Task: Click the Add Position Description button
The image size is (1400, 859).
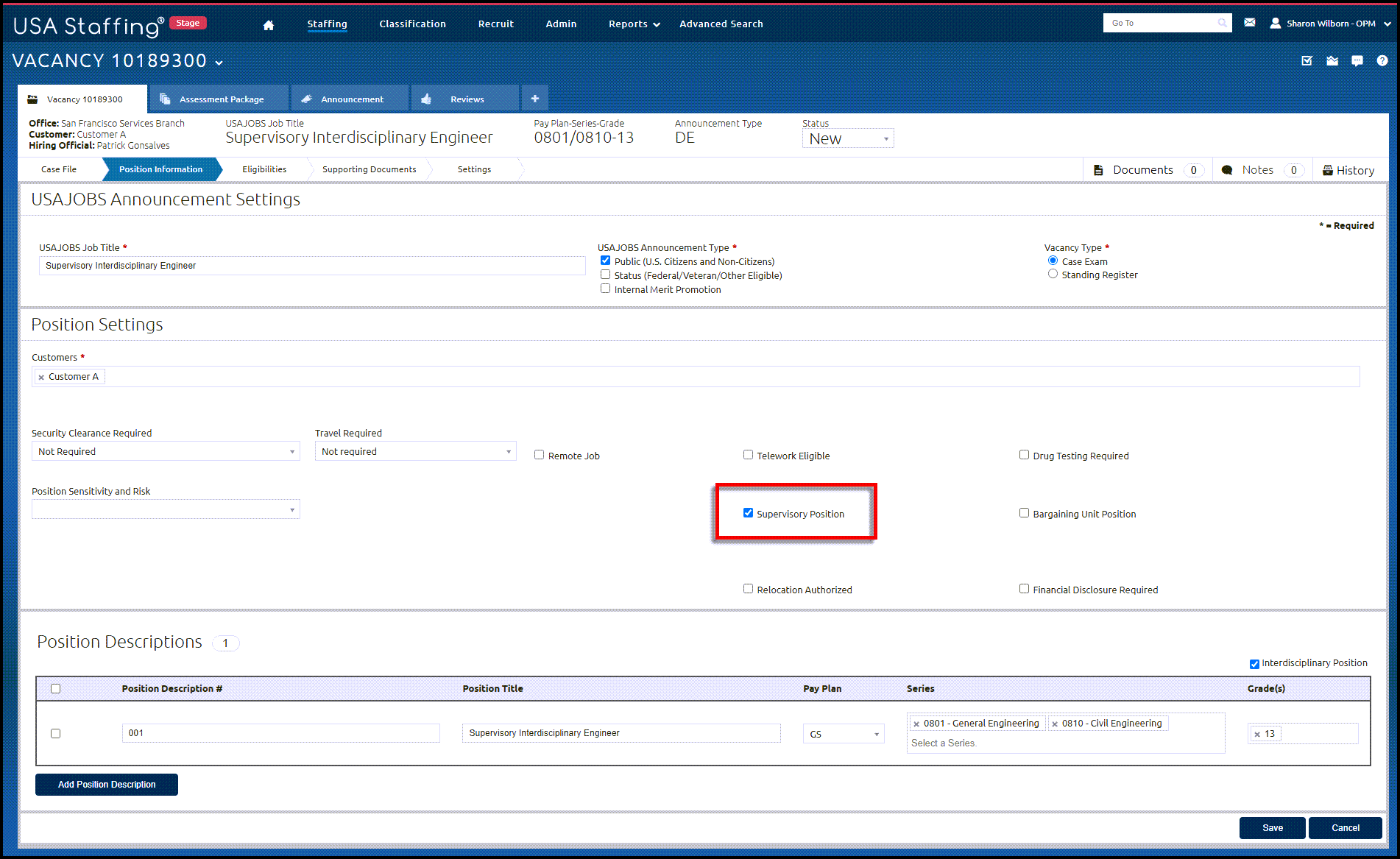Action: click(107, 785)
